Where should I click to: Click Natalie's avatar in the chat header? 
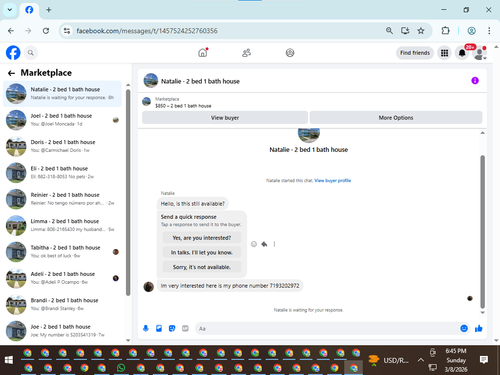point(151,81)
